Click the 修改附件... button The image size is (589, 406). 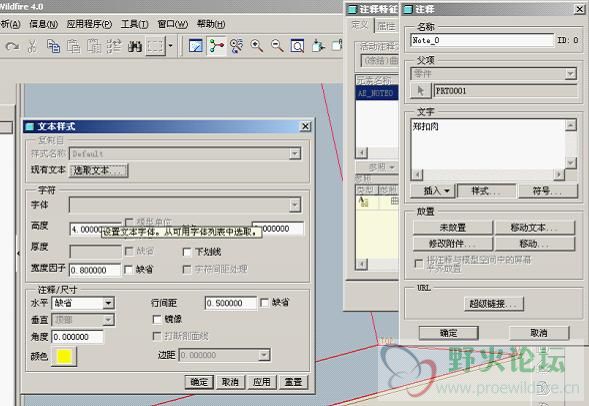point(453,244)
